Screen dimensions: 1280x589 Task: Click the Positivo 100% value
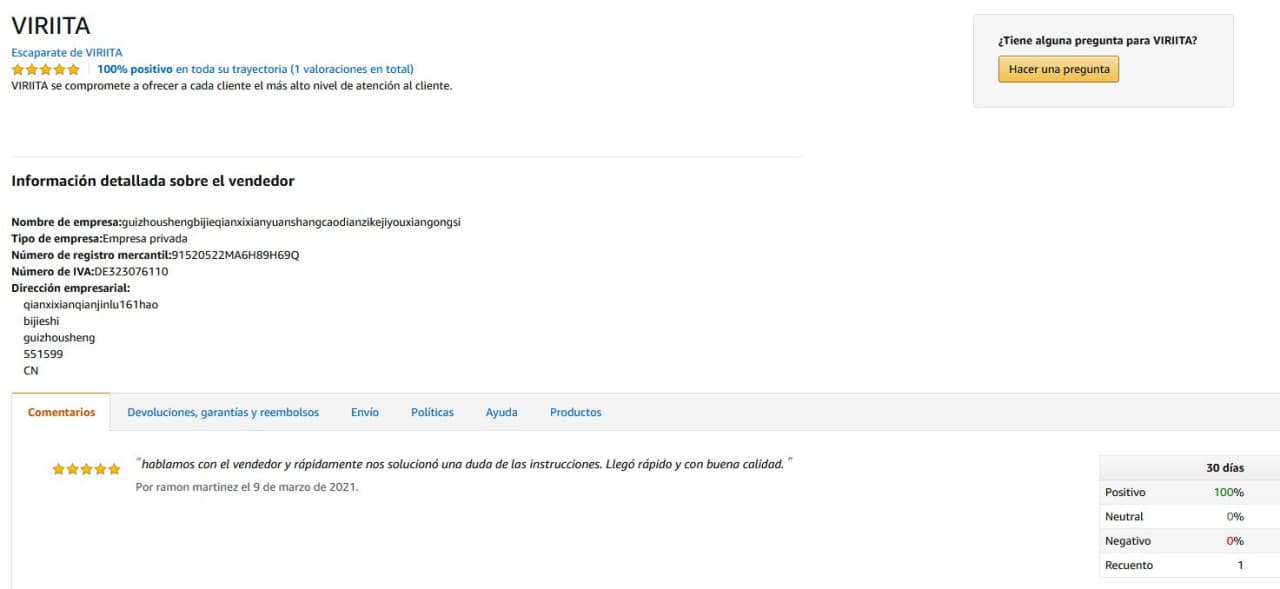[x=1229, y=492]
